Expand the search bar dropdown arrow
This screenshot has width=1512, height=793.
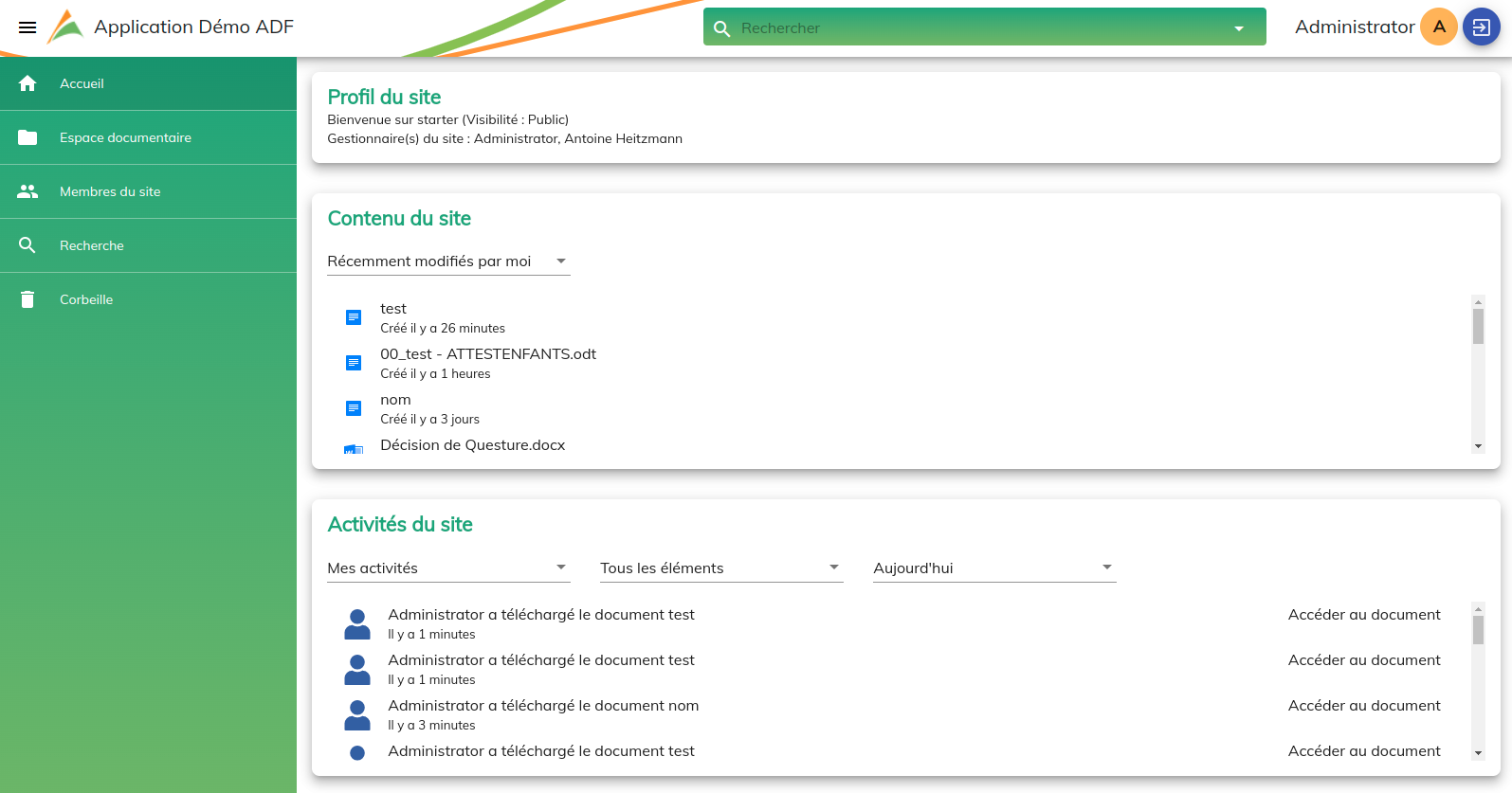pyautogui.click(x=1238, y=28)
